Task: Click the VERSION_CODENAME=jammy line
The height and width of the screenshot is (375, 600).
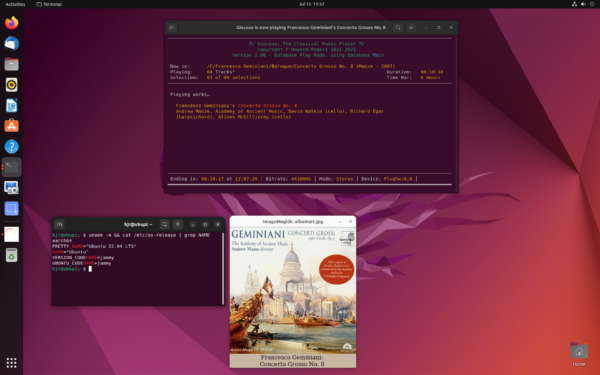Action: pos(83,258)
